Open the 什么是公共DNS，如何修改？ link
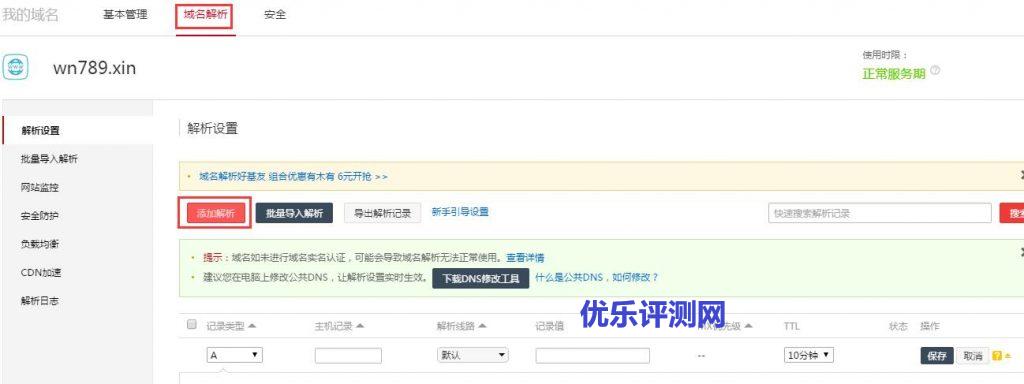This screenshot has height=384, width=1024. [597, 277]
